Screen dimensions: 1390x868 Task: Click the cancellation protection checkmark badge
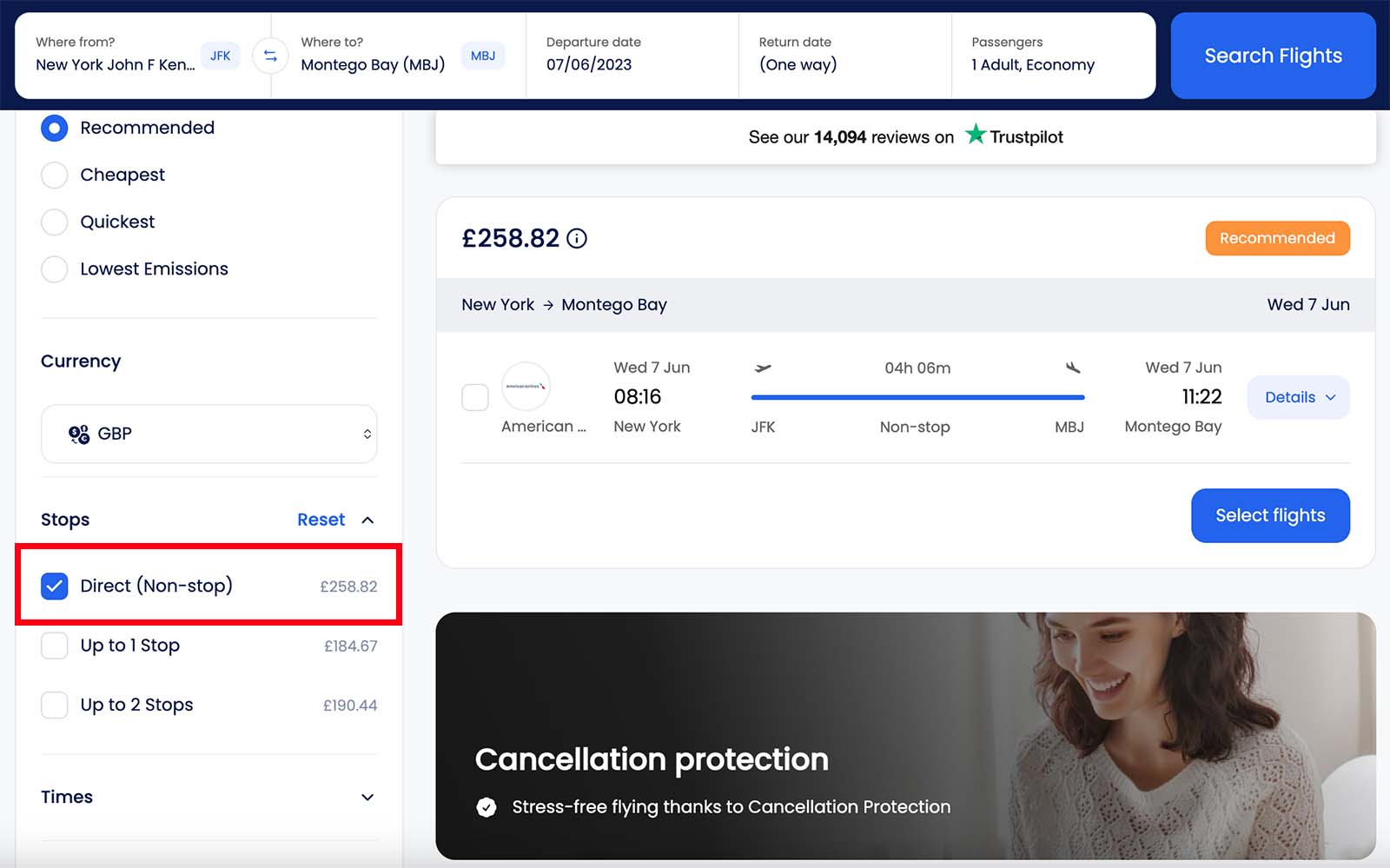coord(486,807)
